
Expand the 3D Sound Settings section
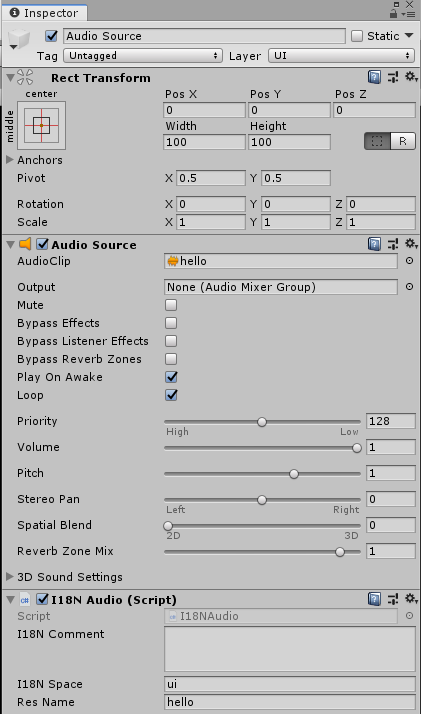point(65,577)
